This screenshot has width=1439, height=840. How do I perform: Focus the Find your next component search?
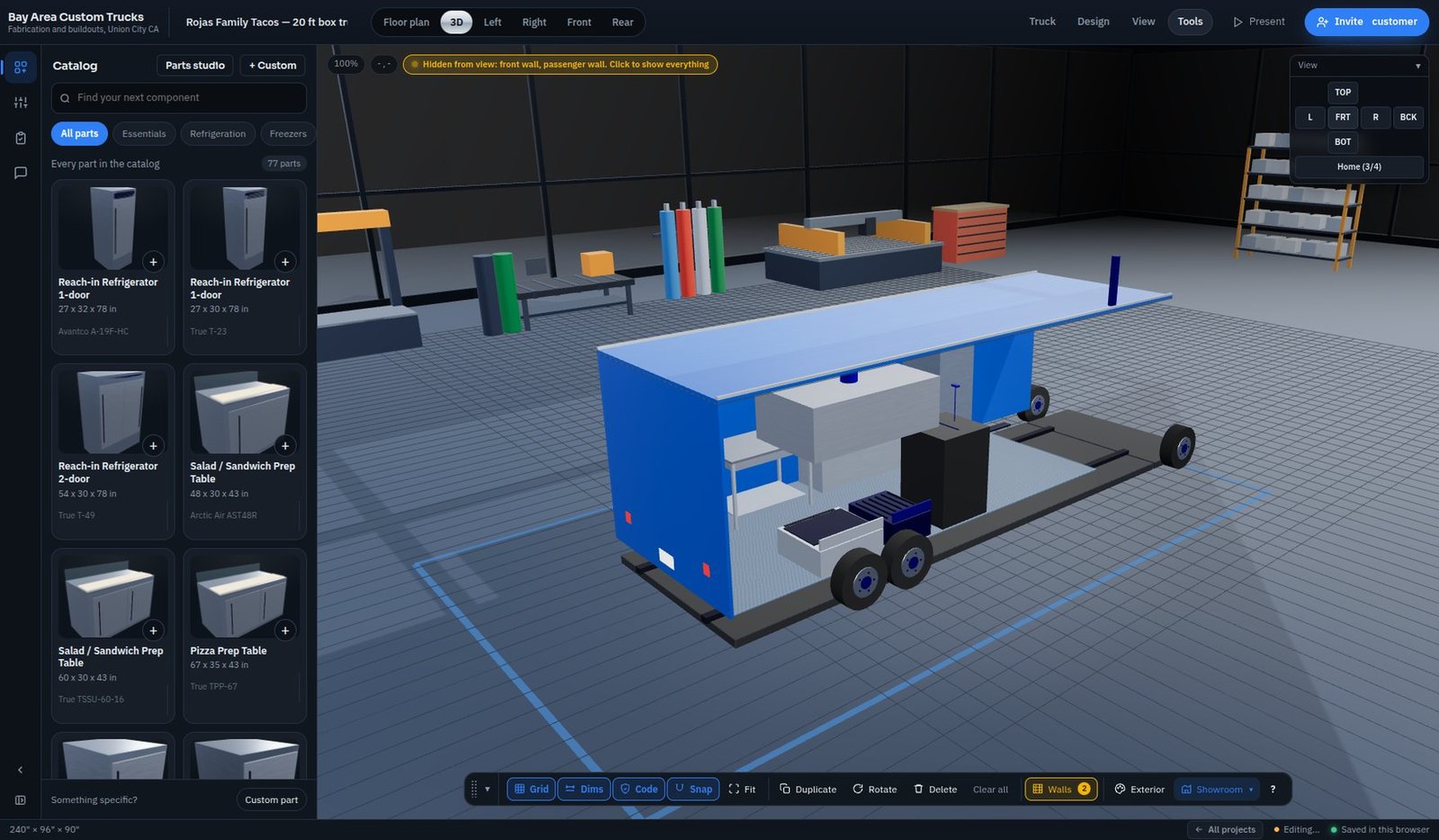coord(179,98)
